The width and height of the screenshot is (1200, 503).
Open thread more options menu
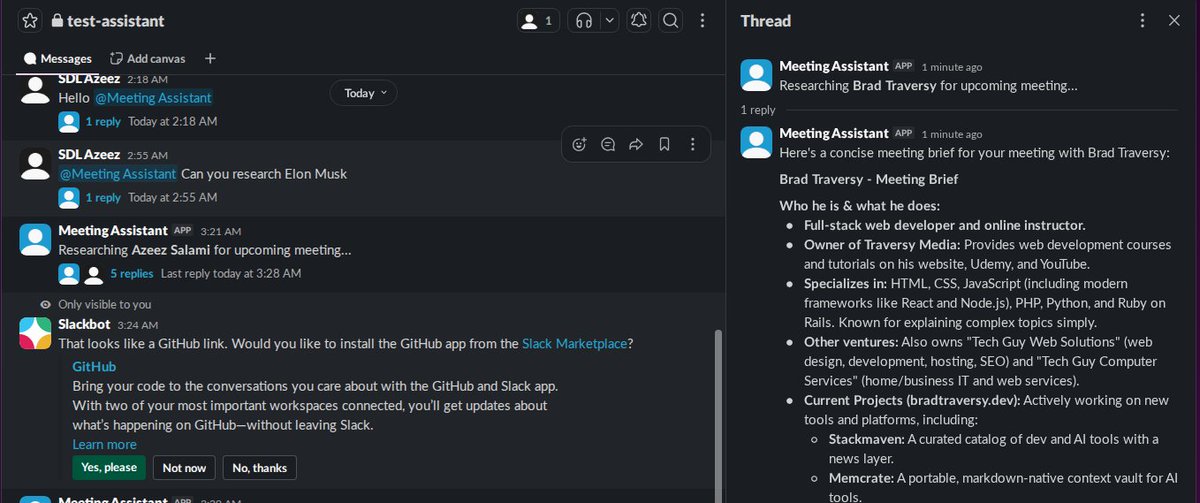pos(1143,20)
